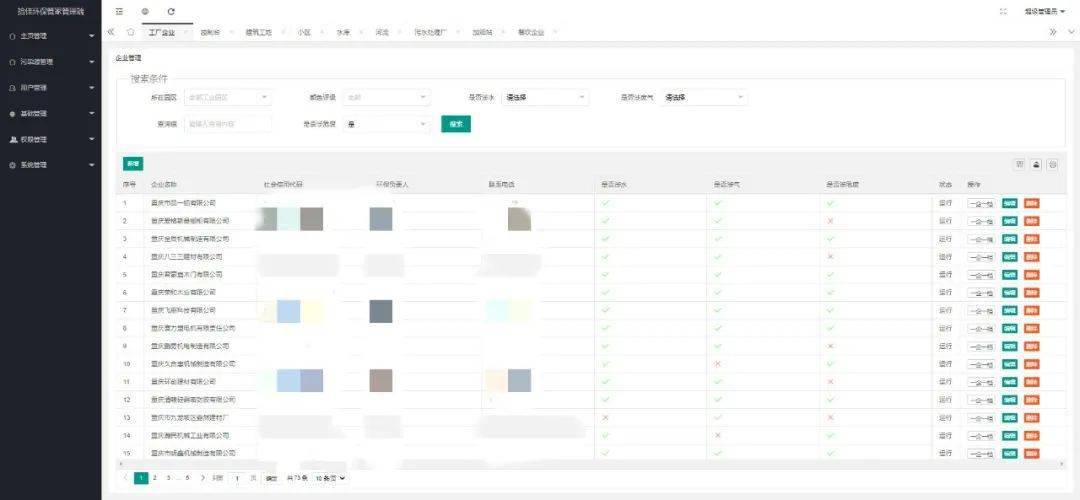Click the green 搜索 search button

pyautogui.click(x=455, y=124)
